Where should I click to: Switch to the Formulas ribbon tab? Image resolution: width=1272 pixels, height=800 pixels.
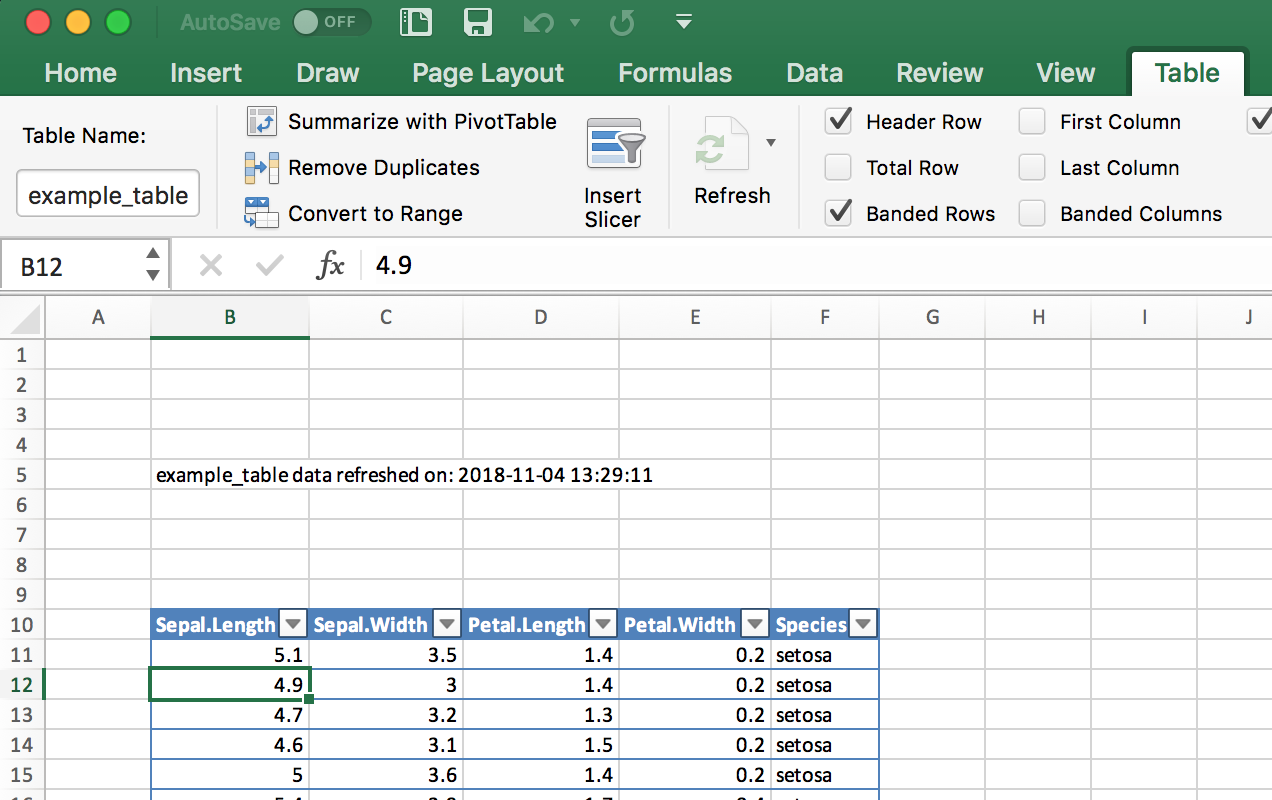pyautogui.click(x=674, y=72)
